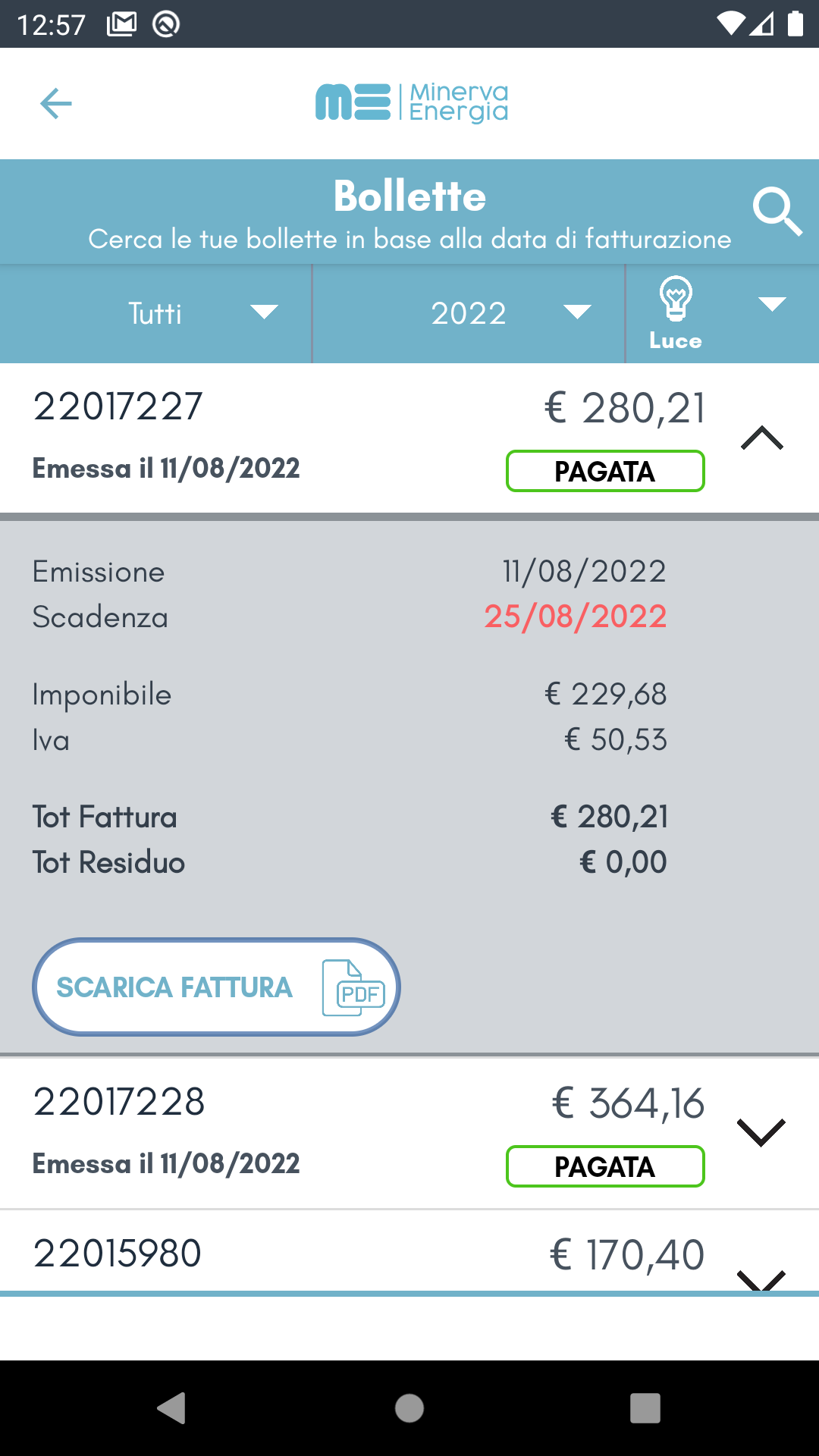Image resolution: width=819 pixels, height=1456 pixels.
Task: Tap the back arrow icon
Action: click(x=56, y=103)
